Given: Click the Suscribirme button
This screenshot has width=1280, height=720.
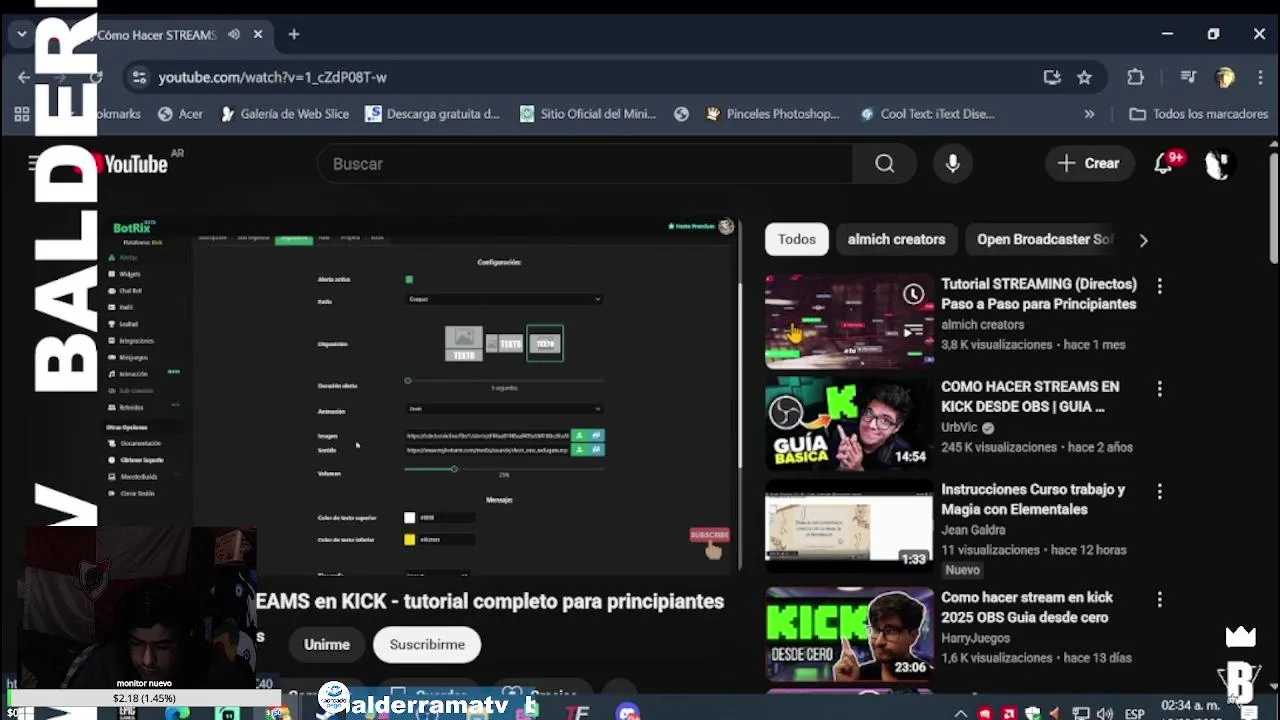Looking at the screenshot, I should coord(427,645).
